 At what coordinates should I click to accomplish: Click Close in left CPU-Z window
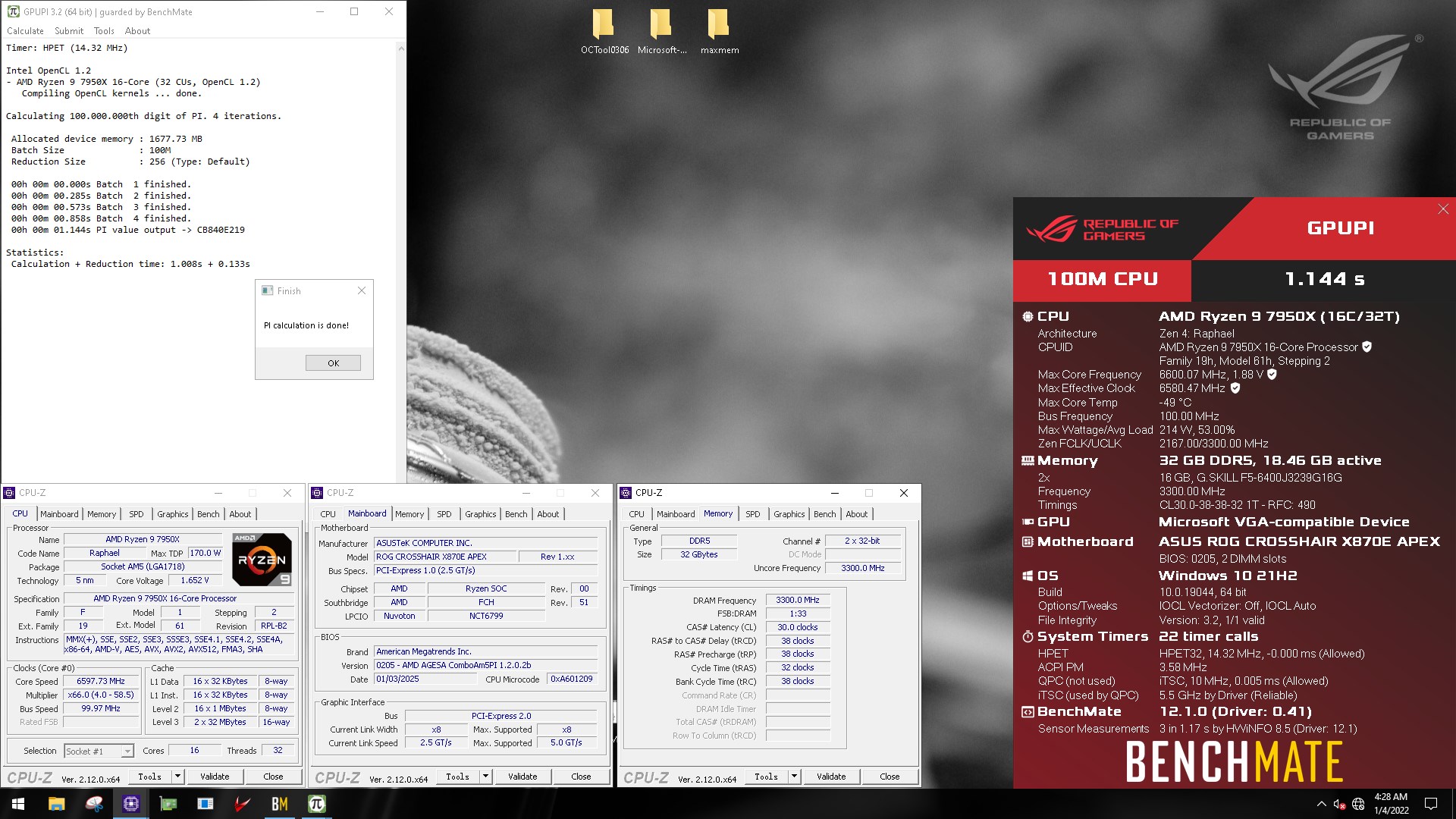[x=273, y=777]
